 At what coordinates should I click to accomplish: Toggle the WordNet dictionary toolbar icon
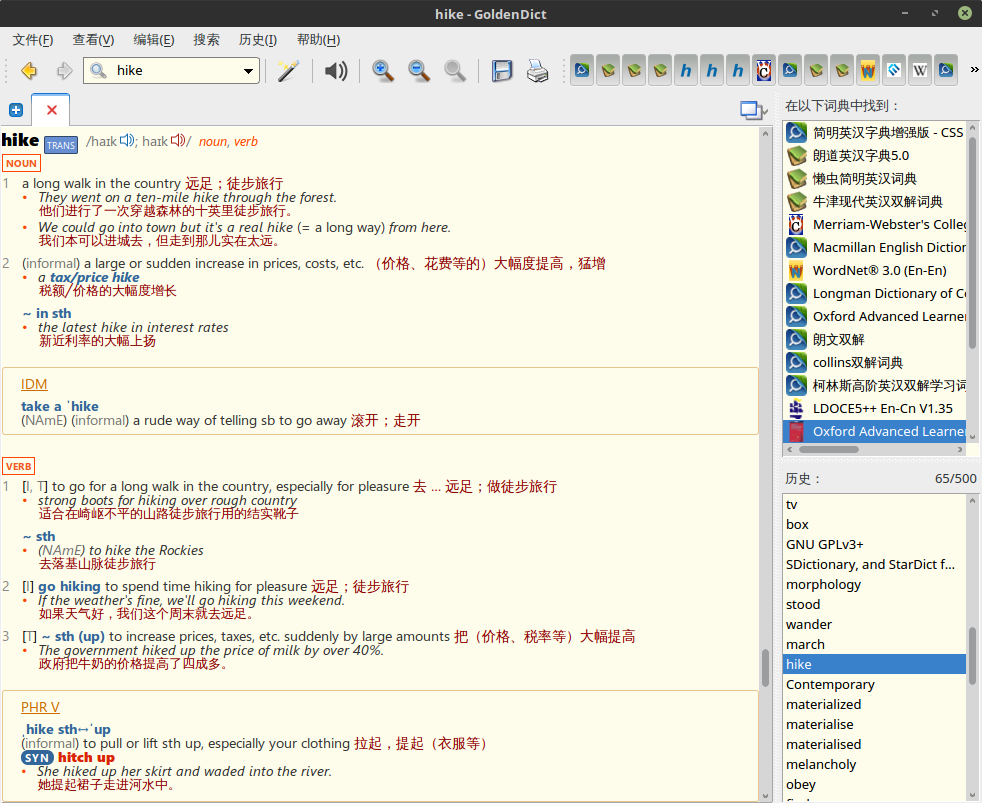[868, 71]
